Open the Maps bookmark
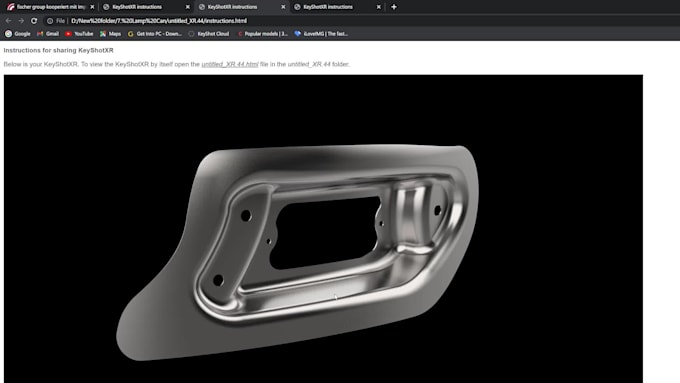The height and width of the screenshot is (383, 680). 110,34
